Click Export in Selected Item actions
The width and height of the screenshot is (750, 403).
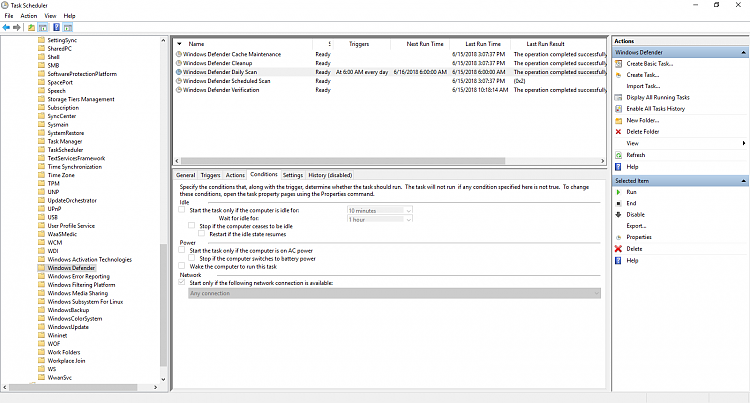[636, 226]
